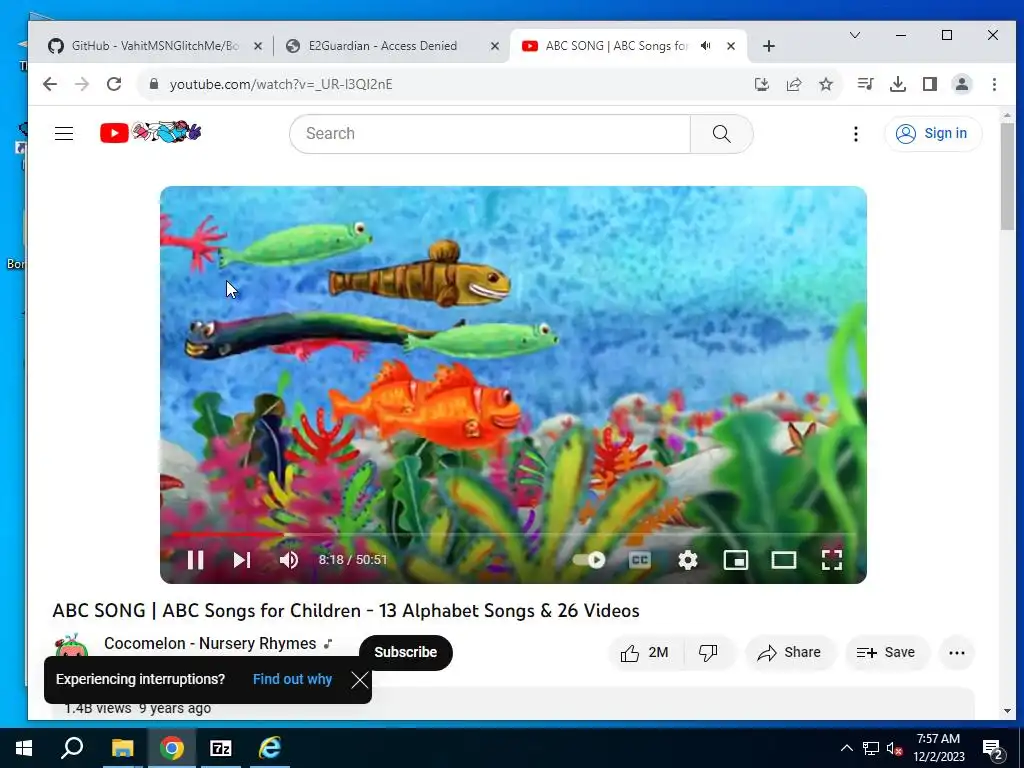Bookmark this page with star
Viewport: 1024px width, 768px height.
click(x=826, y=84)
